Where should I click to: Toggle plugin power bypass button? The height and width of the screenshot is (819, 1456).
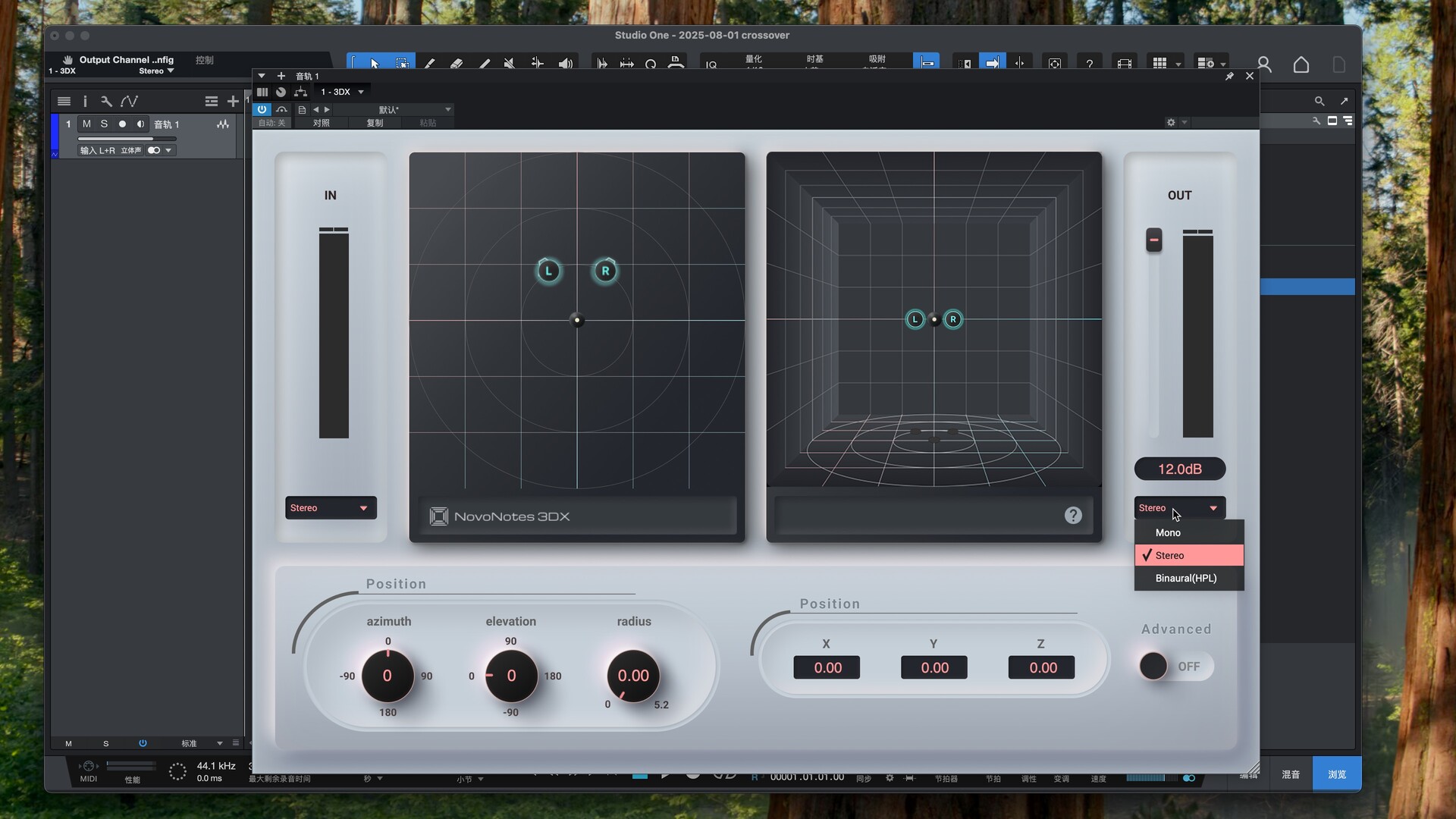(262, 110)
